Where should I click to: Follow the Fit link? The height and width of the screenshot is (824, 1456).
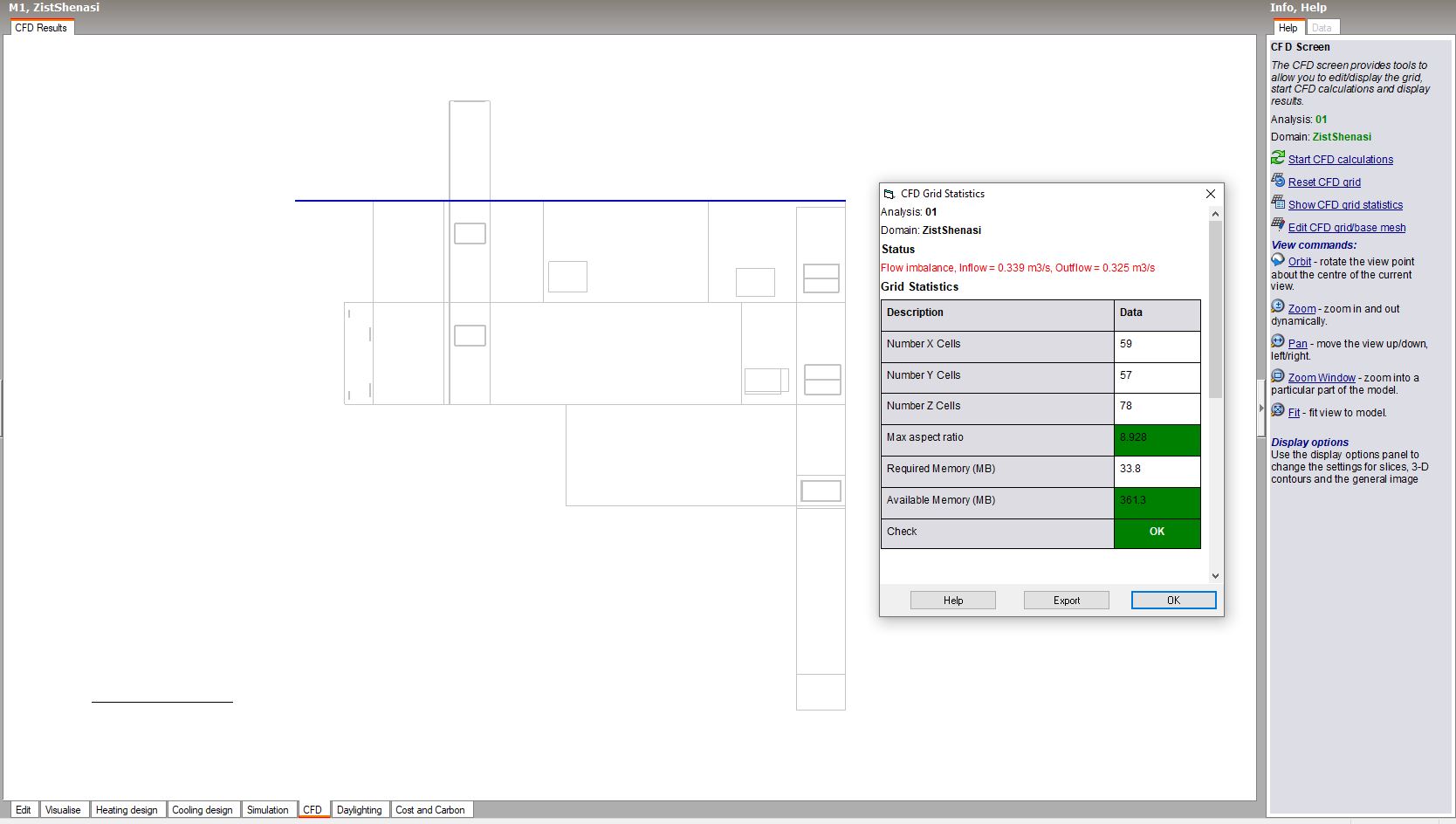coord(1294,413)
